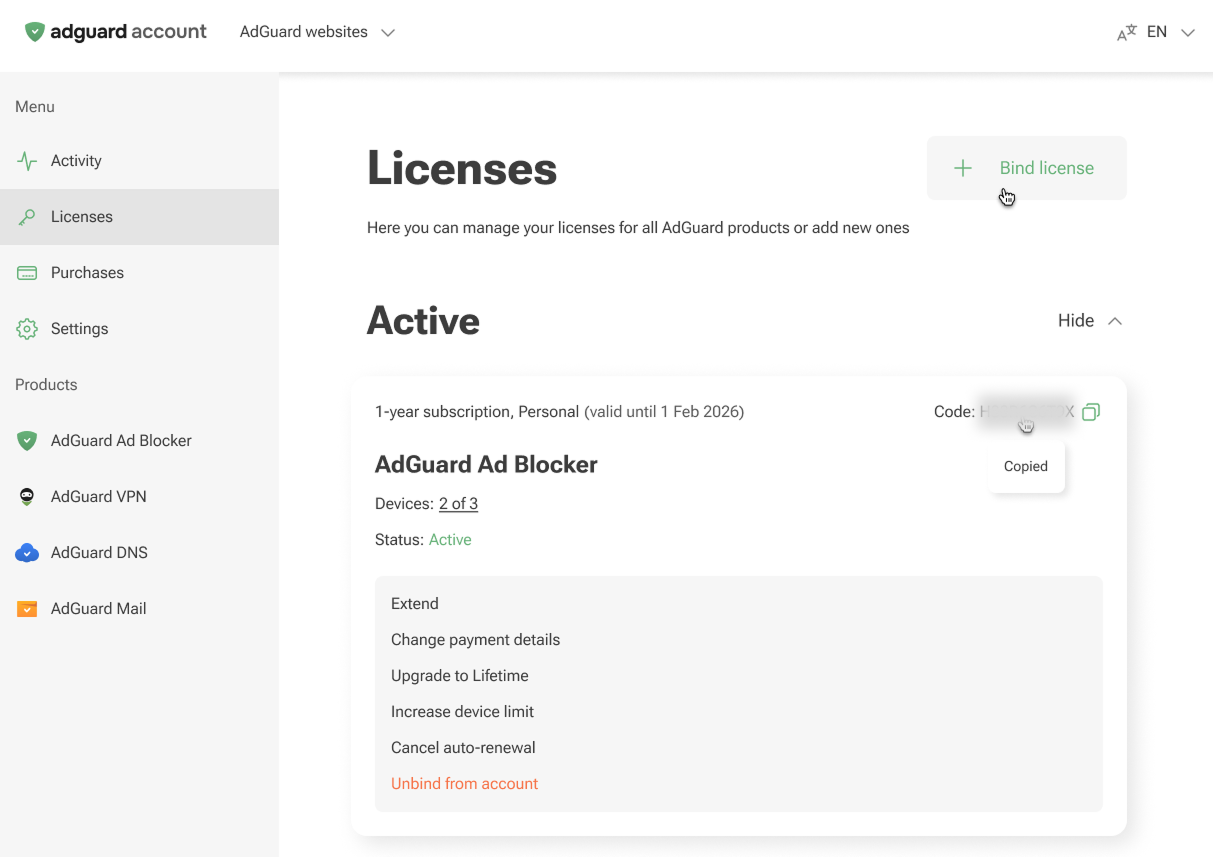The height and width of the screenshot is (857, 1213).
Task: Click the 'Copied' tooltip
Action: (x=1026, y=467)
